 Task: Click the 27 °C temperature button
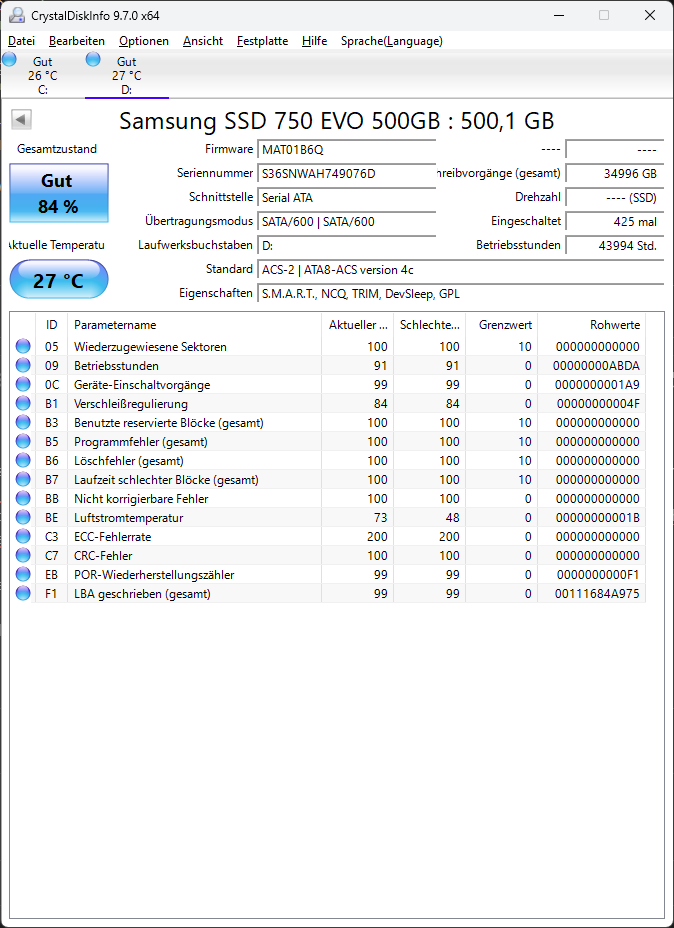[59, 279]
